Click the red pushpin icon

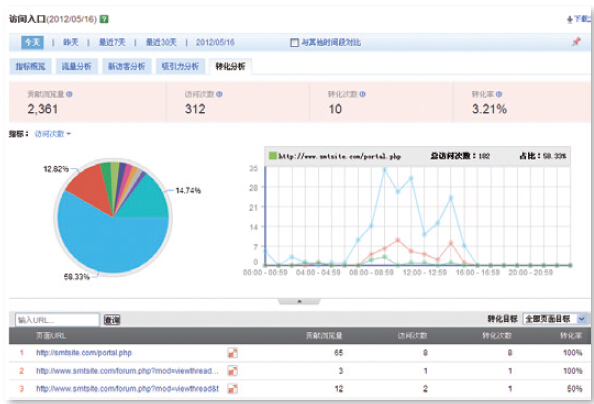576,41
